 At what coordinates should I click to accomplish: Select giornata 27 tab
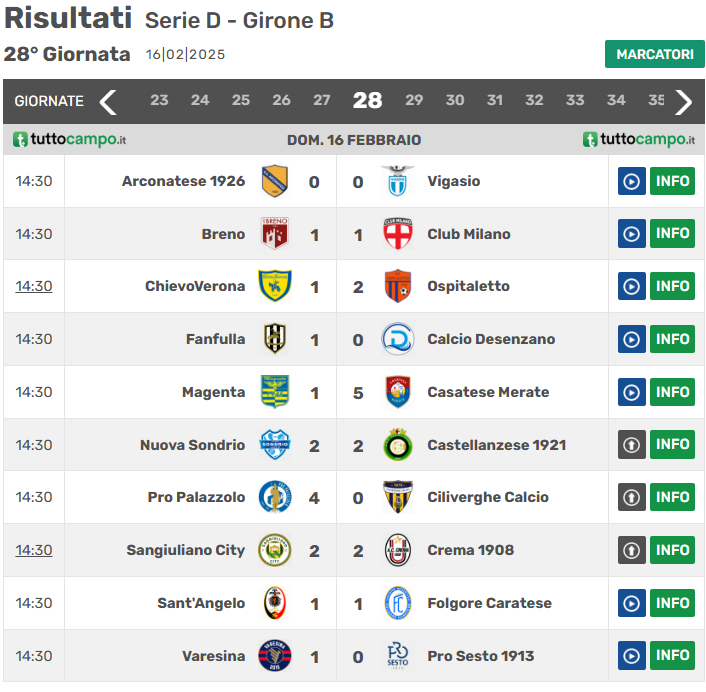coord(321,100)
